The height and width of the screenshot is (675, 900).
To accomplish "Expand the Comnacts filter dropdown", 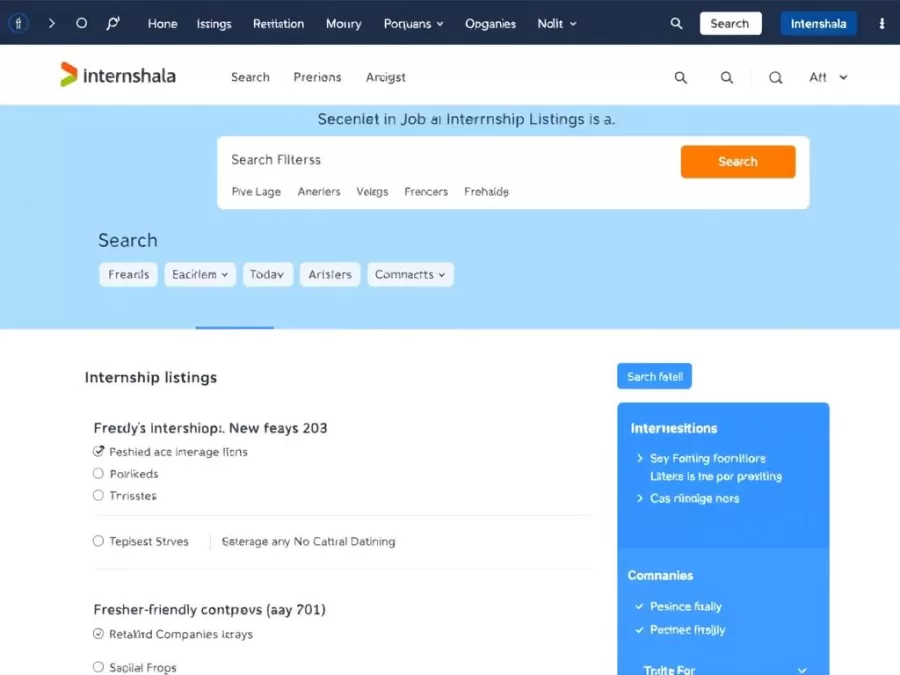I will coord(410,274).
